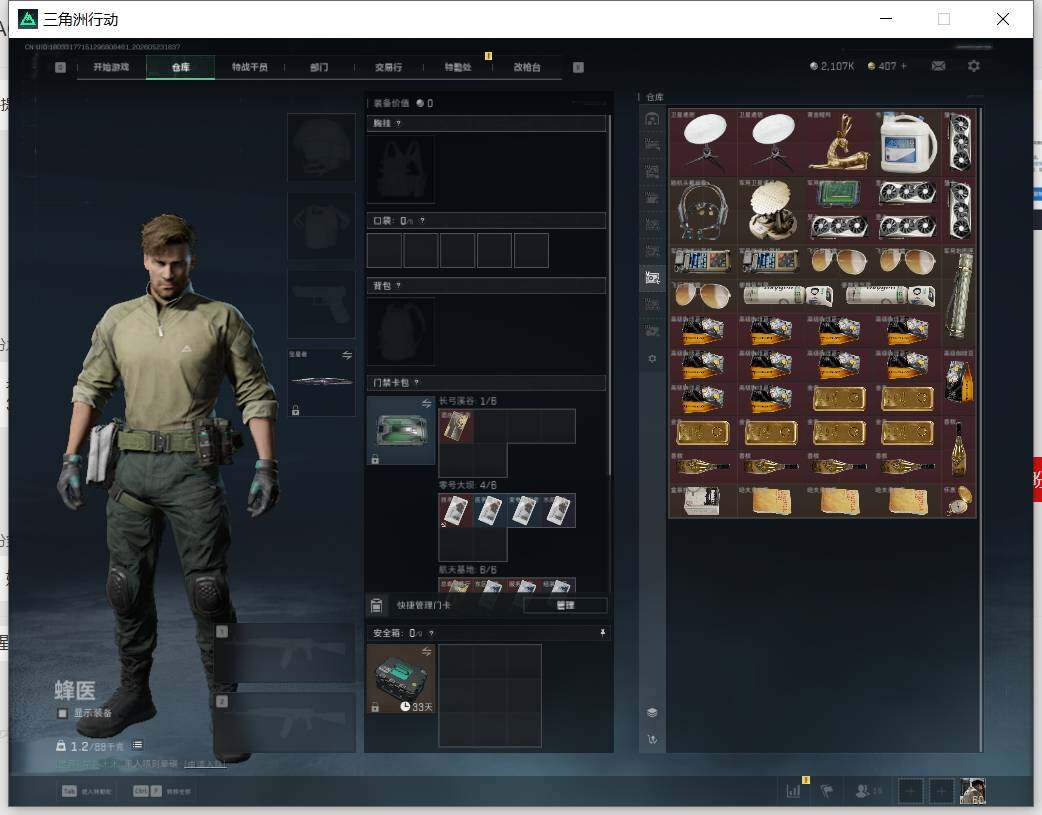This screenshot has width=1042, height=815.
Task: Select the empty primary weapon slot 1
Action: pyautogui.click(x=285, y=653)
